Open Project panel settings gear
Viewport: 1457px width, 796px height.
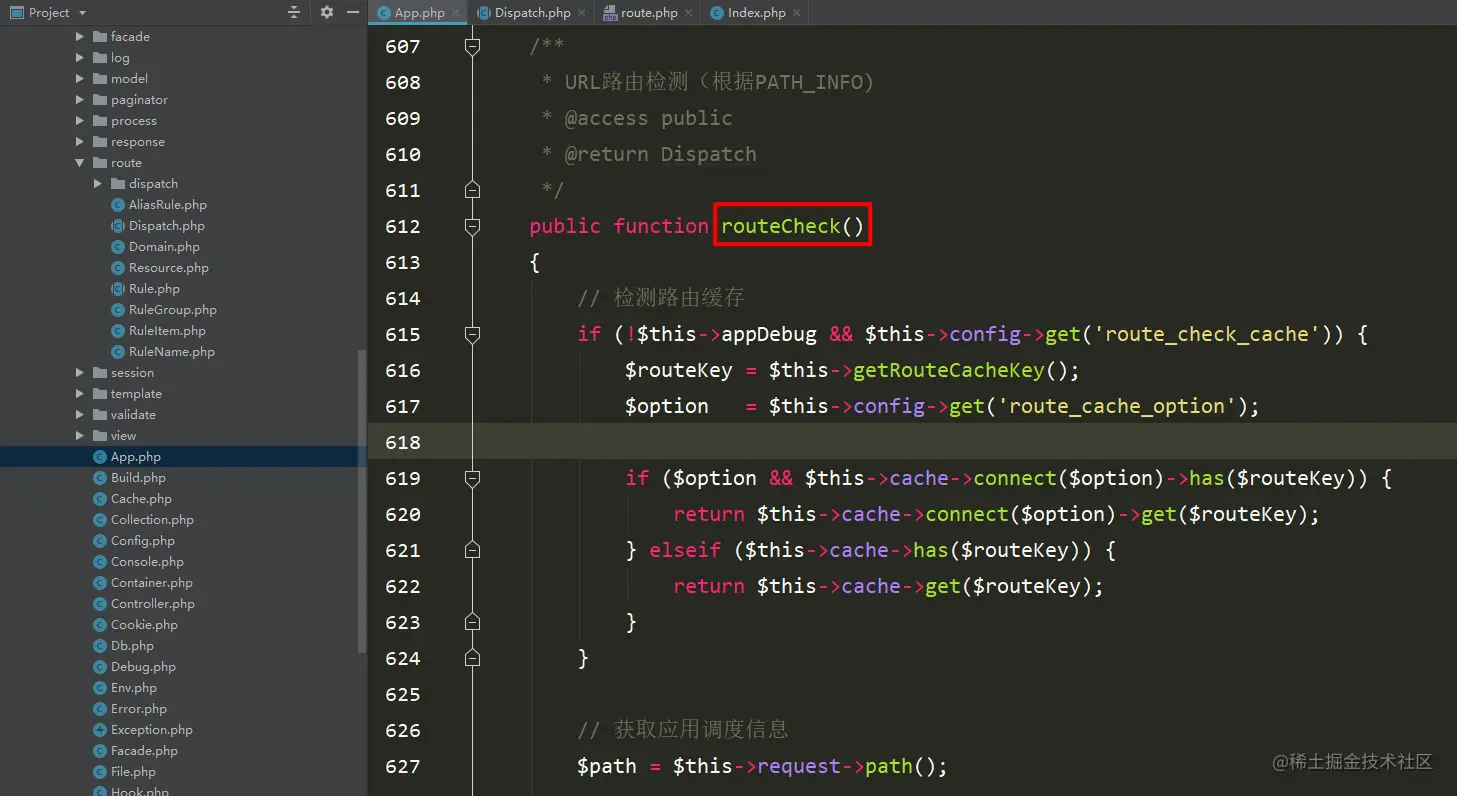(x=327, y=12)
